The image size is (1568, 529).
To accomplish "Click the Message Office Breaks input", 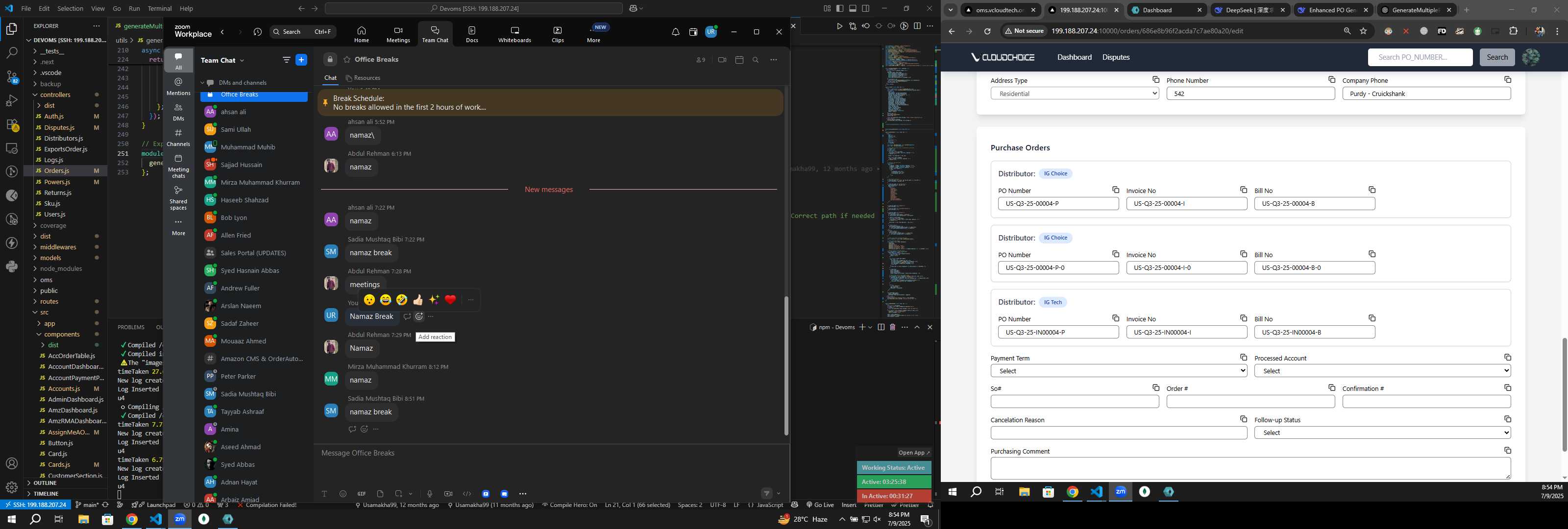I will click(551, 454).
